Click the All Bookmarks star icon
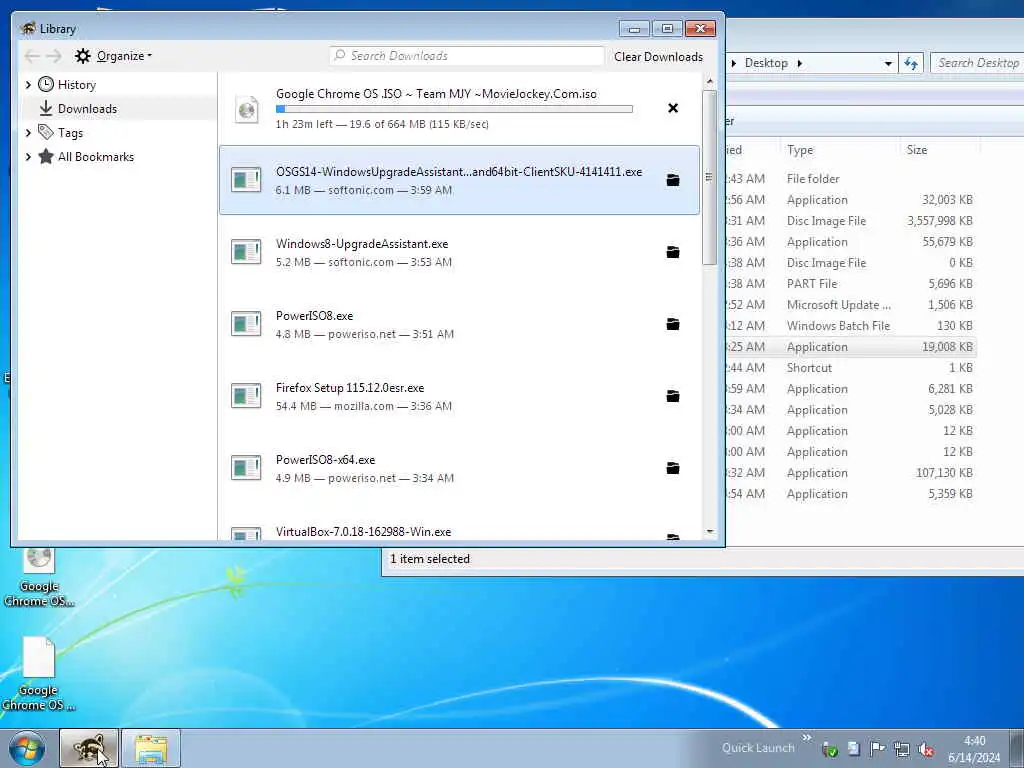Image resolution: width=1024 pixels, height=768 pixels. [x=46, y=156]
